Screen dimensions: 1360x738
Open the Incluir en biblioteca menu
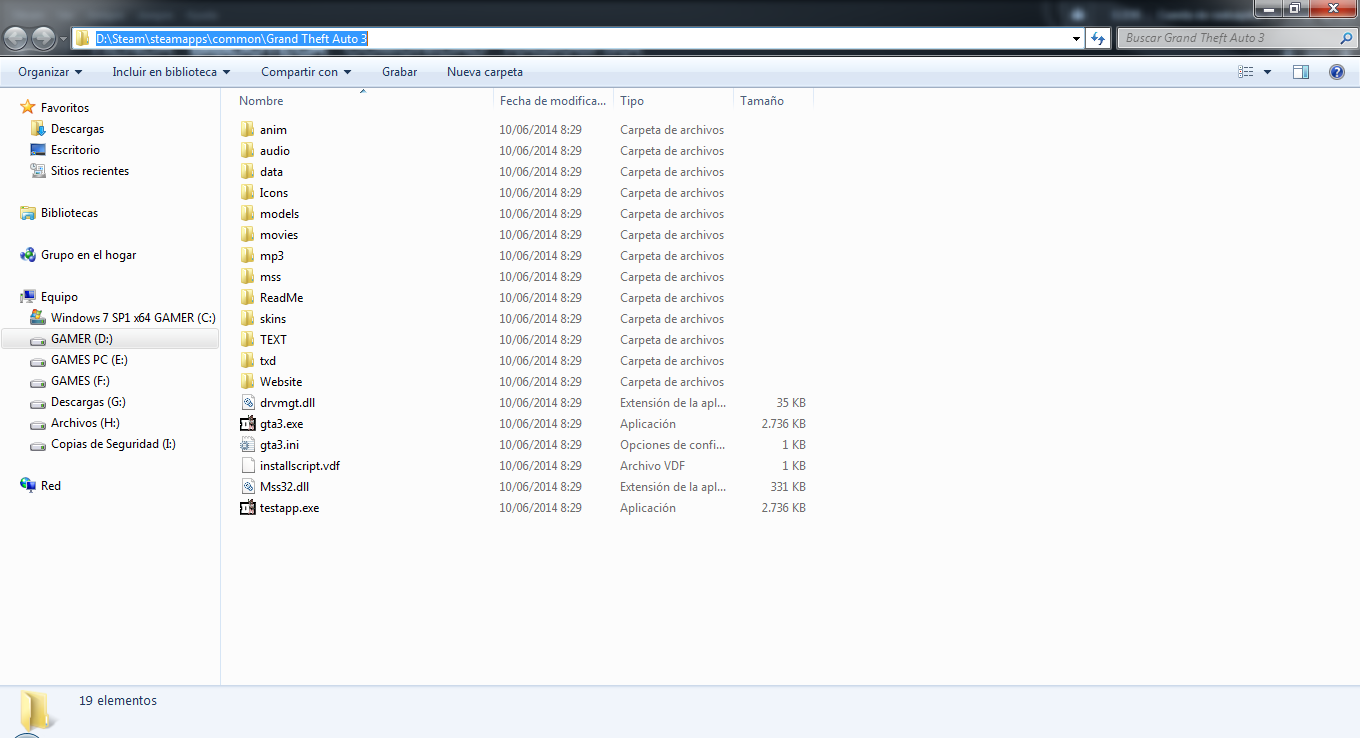[x=171, y=72]
